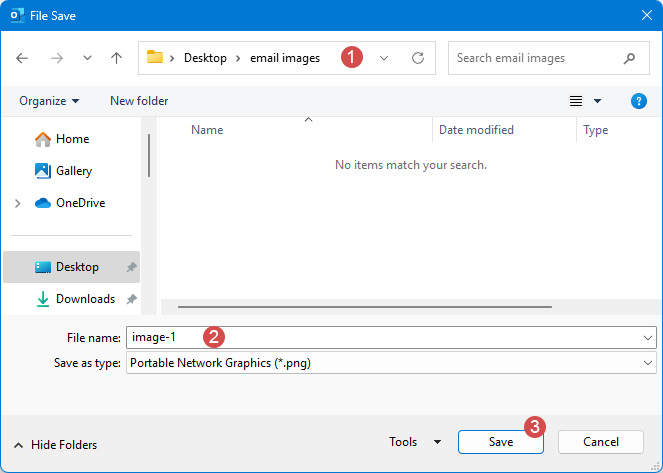Click the change view layout icon
The height and width of the screenshot is (473, 663).
(576, 101)
